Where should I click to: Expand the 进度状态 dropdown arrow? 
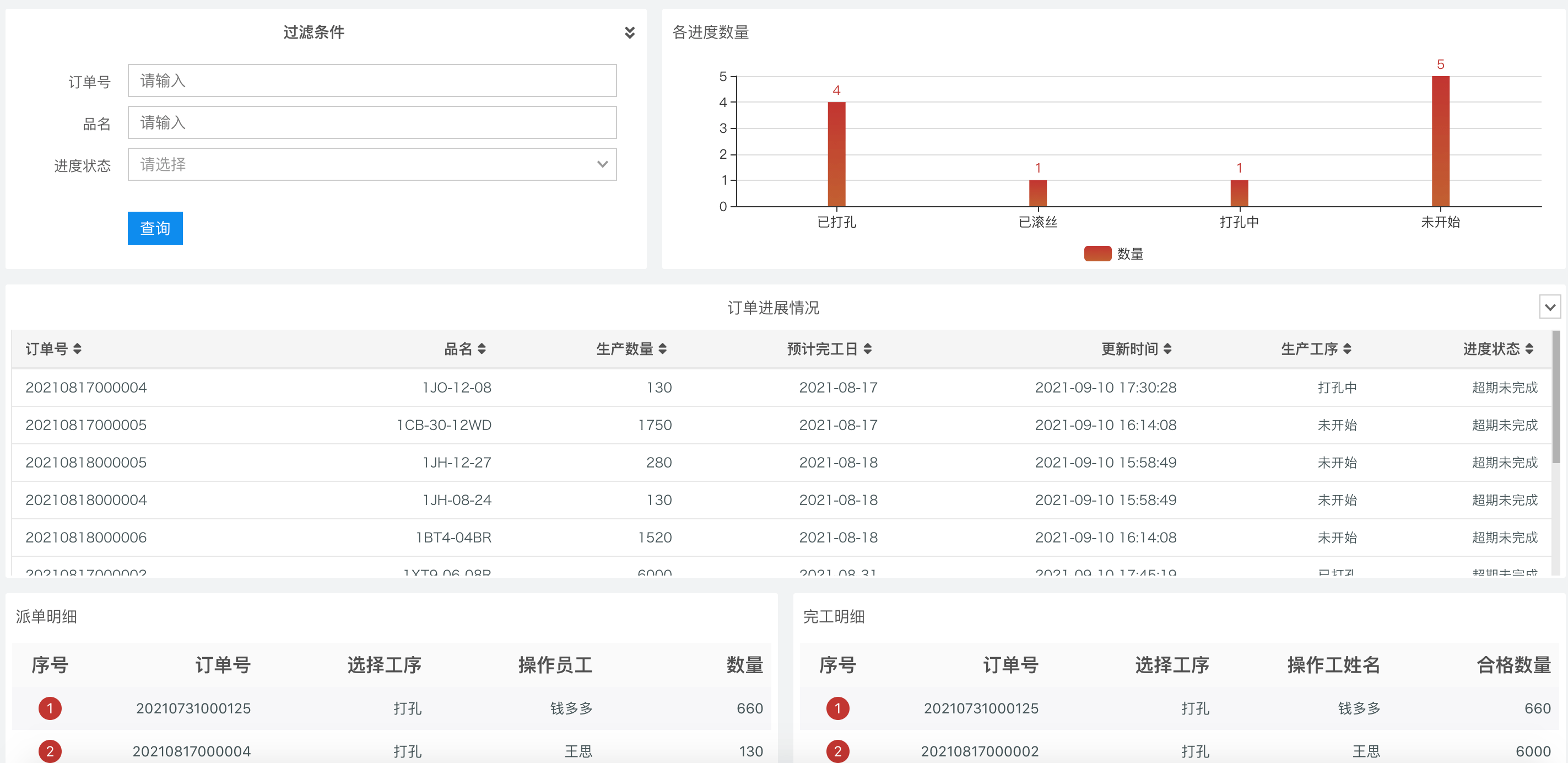pyautogui.click(x=602, y=164)
